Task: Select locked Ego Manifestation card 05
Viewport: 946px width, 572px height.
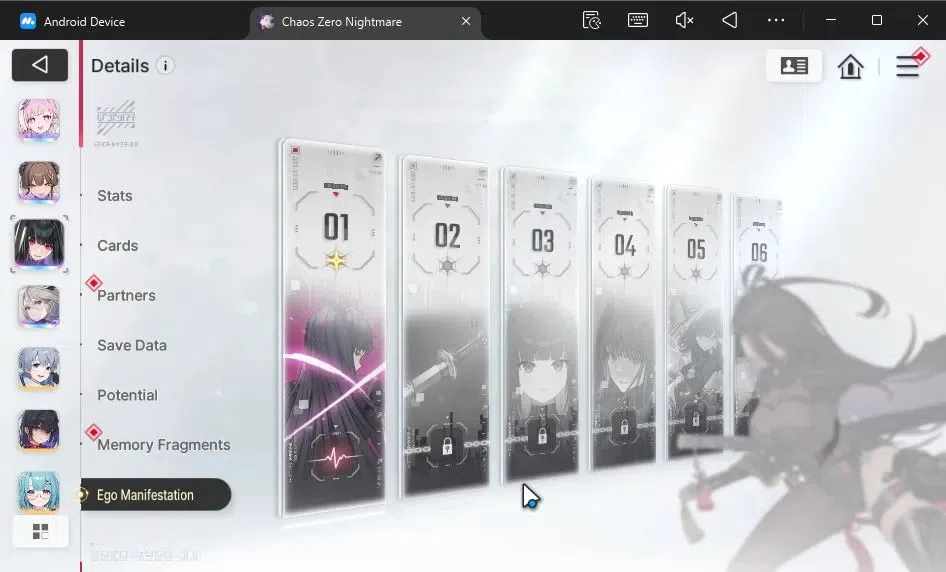Action: pos(695,321)
